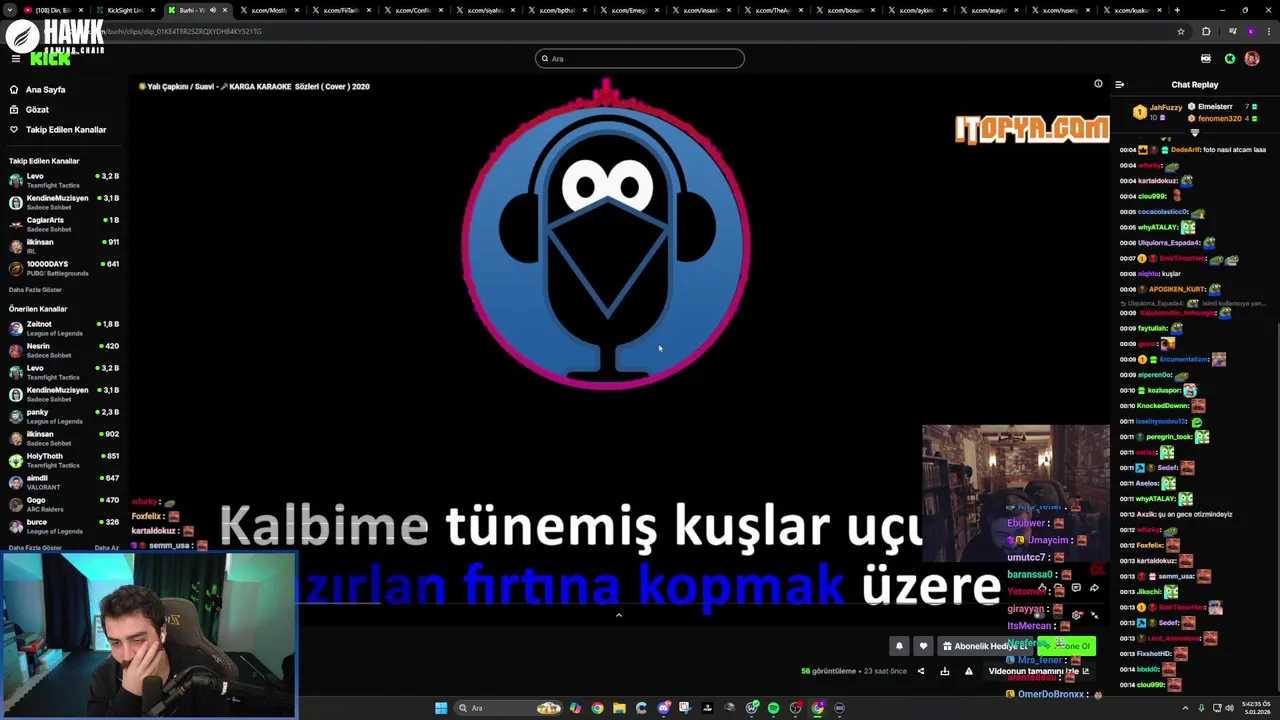Image resolution: width=1280 pixels, height=720 pixels.
Task: Report clip with warning triangle icon
Action: (x=968, y=671)
